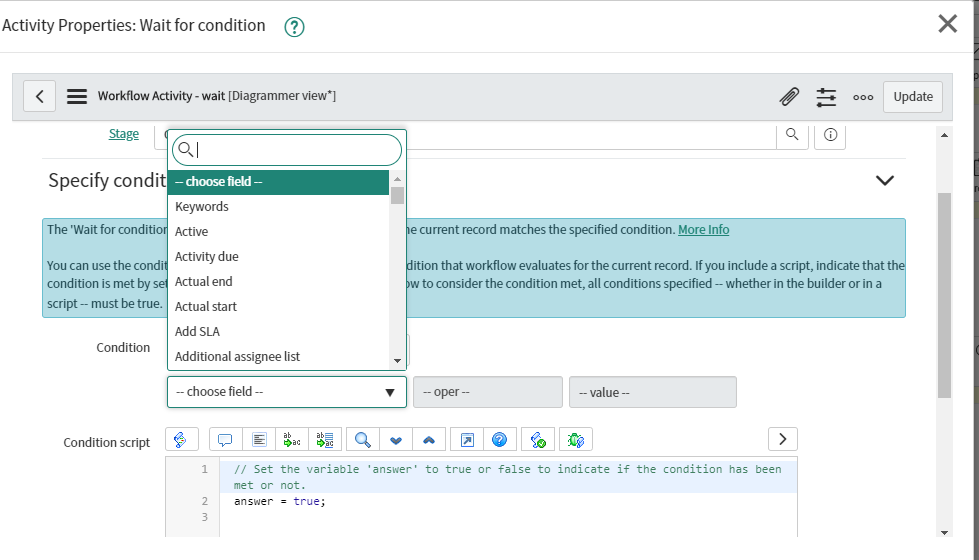Expand script side panel right chevron

pyautogui.click(x=782, y=440)
